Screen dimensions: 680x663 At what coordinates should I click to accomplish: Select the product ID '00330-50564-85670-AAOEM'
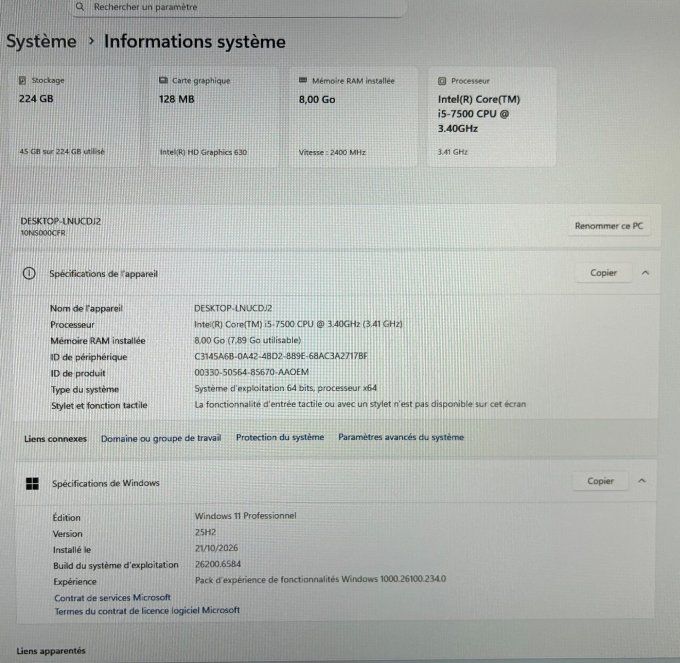(x=252, y=372)
